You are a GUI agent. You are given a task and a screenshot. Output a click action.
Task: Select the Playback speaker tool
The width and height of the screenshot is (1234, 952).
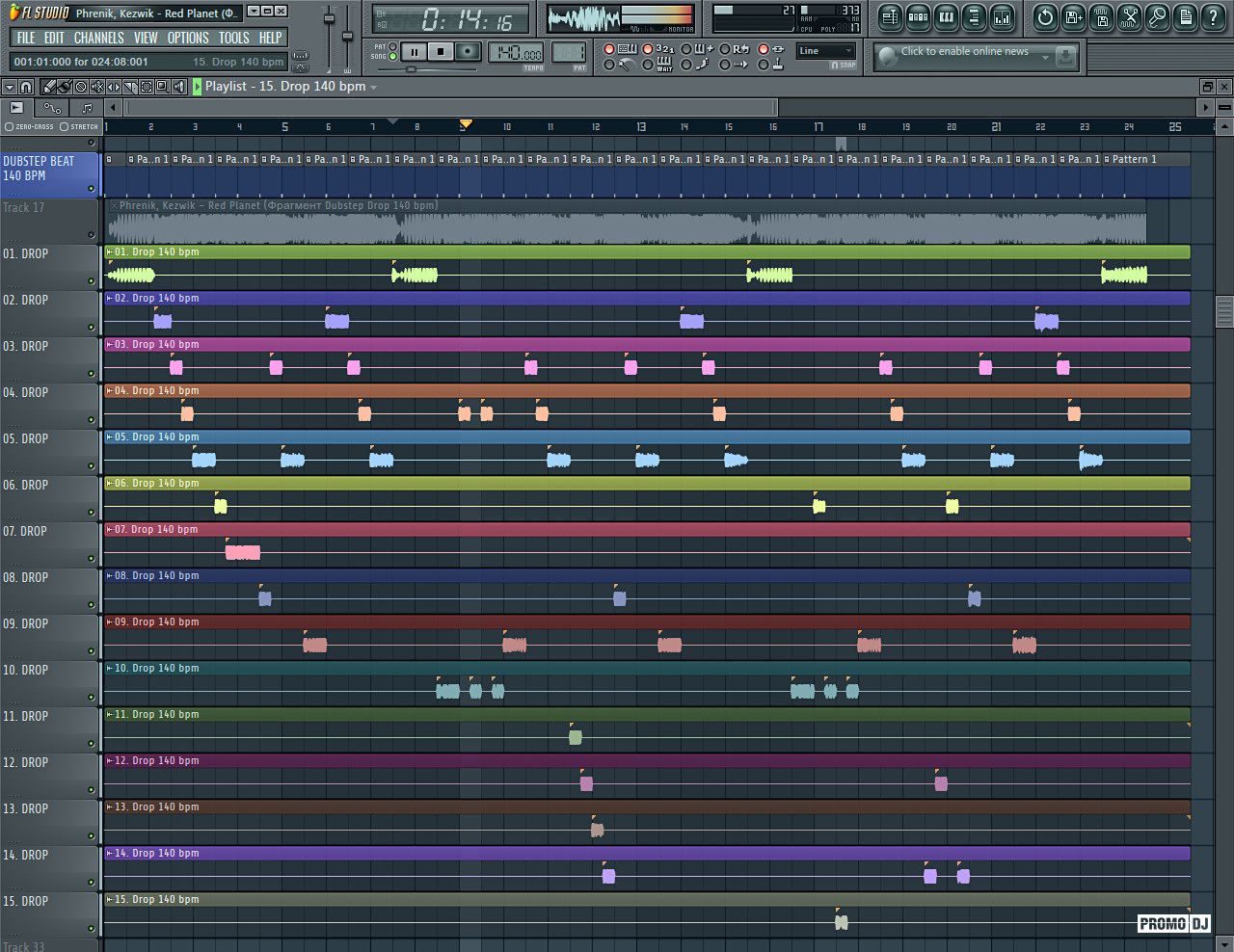click(x=179, y=87)
